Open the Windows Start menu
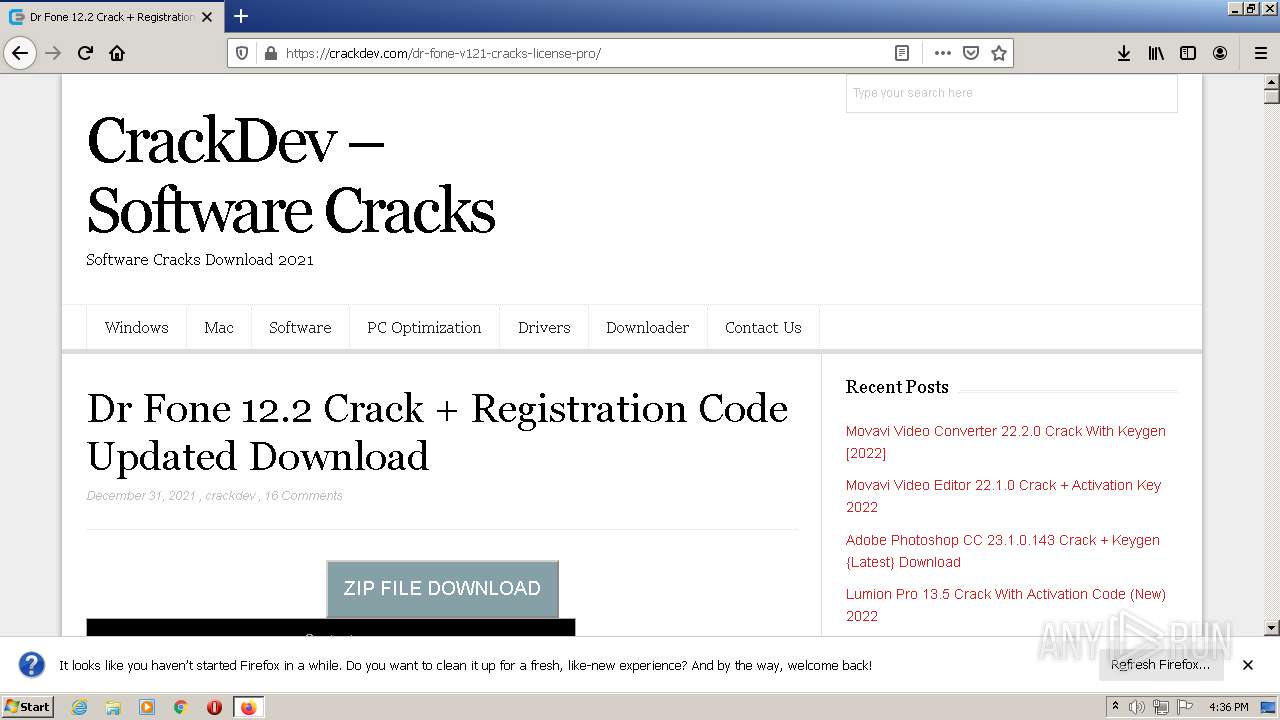This screenshot has width=1280, height=720. 27,707
